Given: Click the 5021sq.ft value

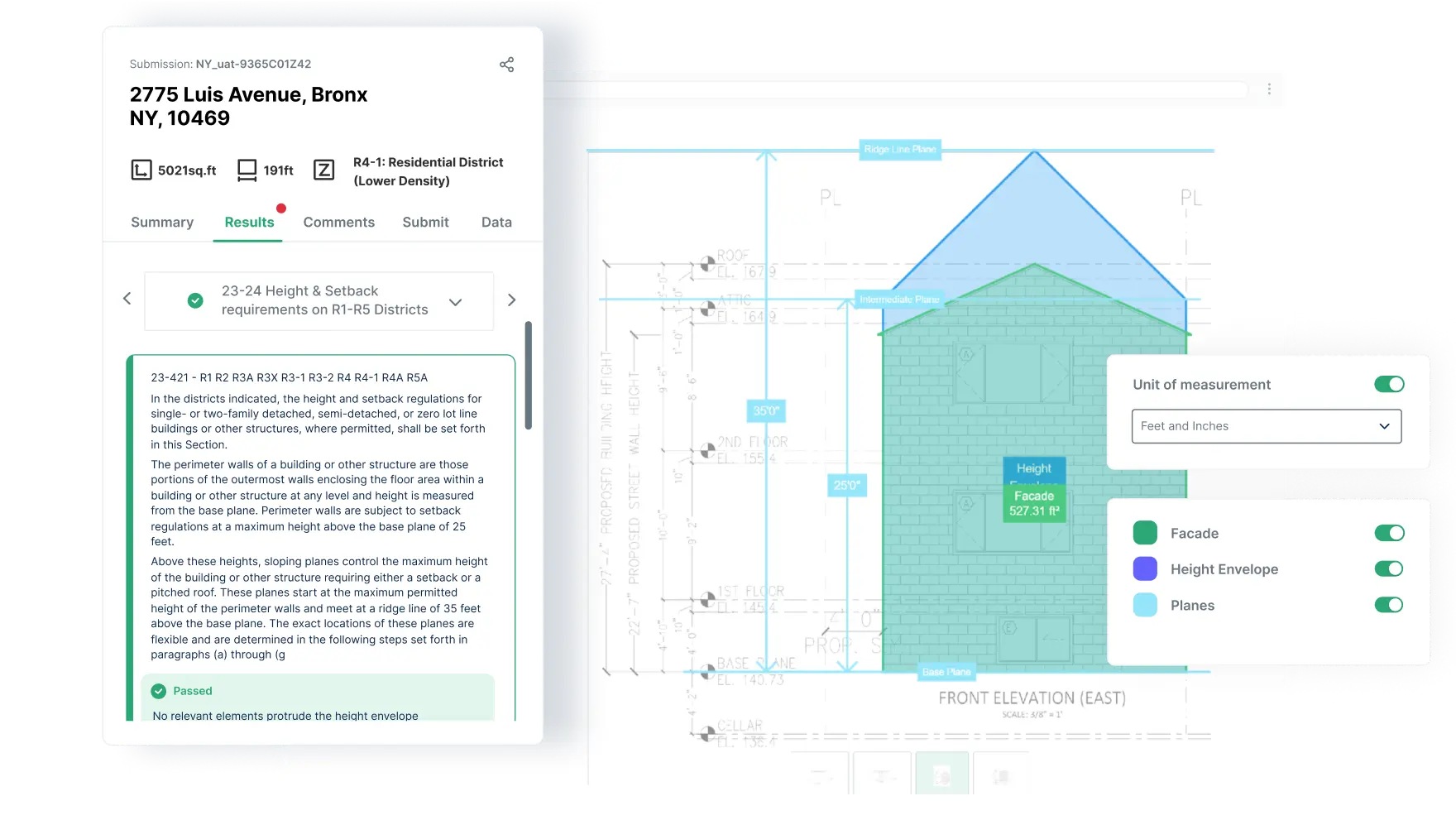Looking at the screenshot, I should [187, 170].
